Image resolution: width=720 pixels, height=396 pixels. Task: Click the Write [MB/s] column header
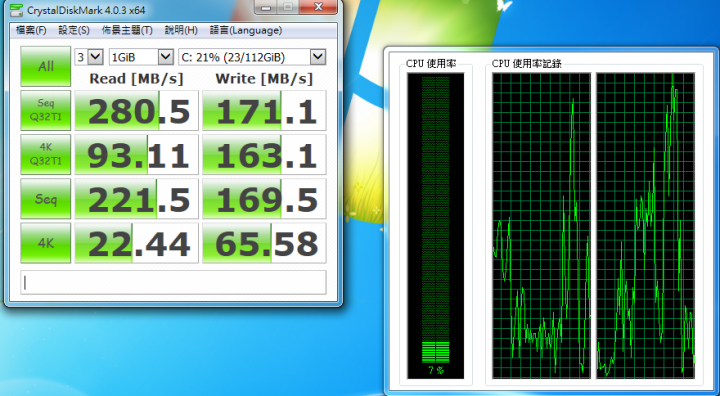(264, 79)
